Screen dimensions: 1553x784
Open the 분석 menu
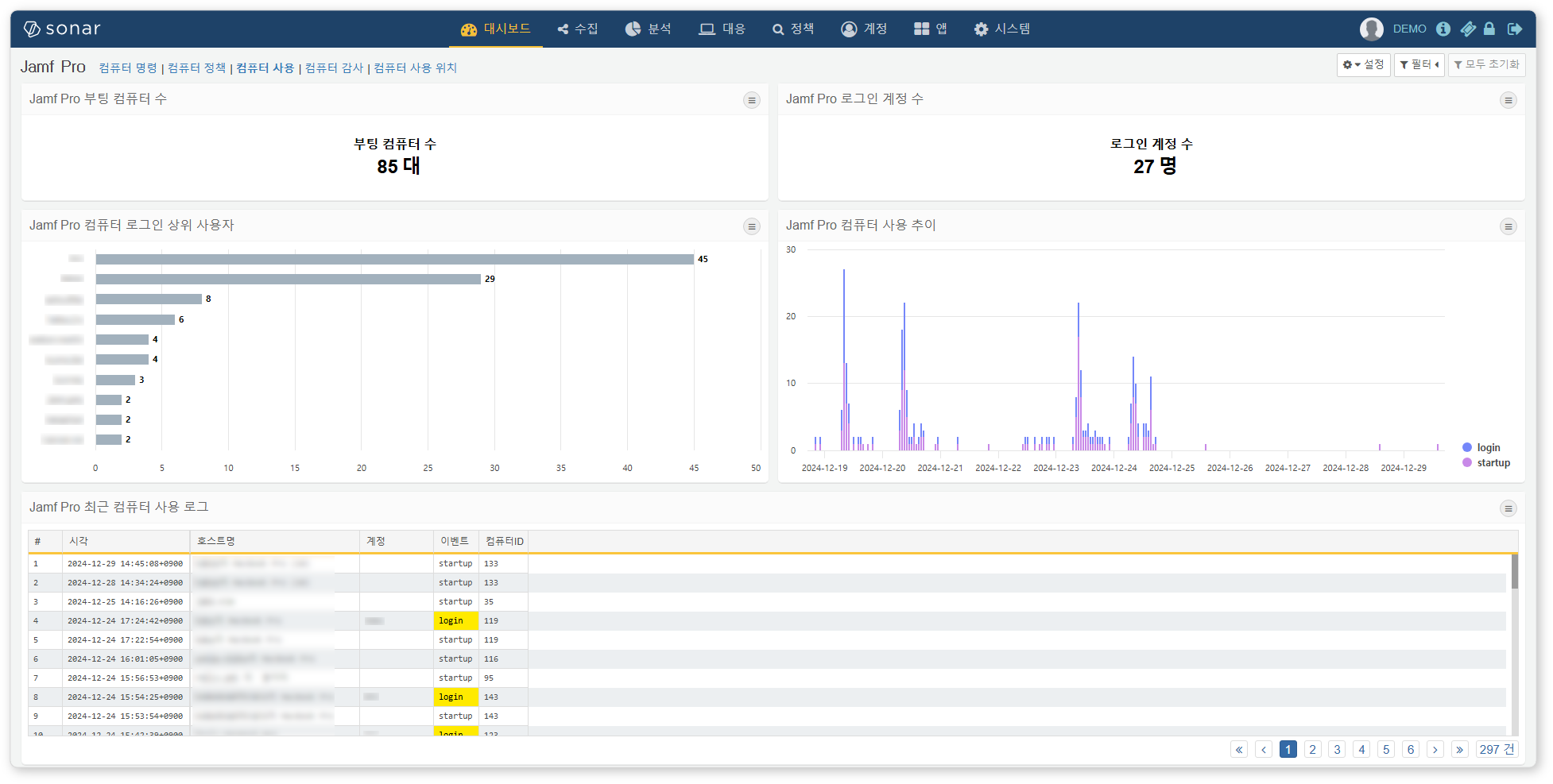pyautogui.click(x=649, y=29)
